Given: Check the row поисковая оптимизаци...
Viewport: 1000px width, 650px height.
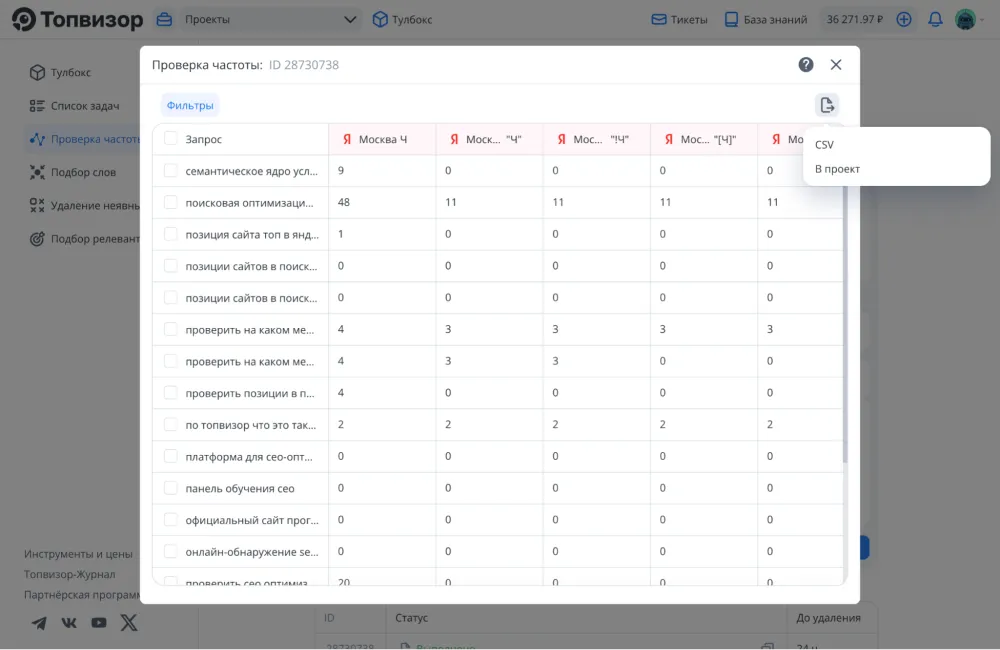Looking at the screenshot, I should [x=170, y=202].
